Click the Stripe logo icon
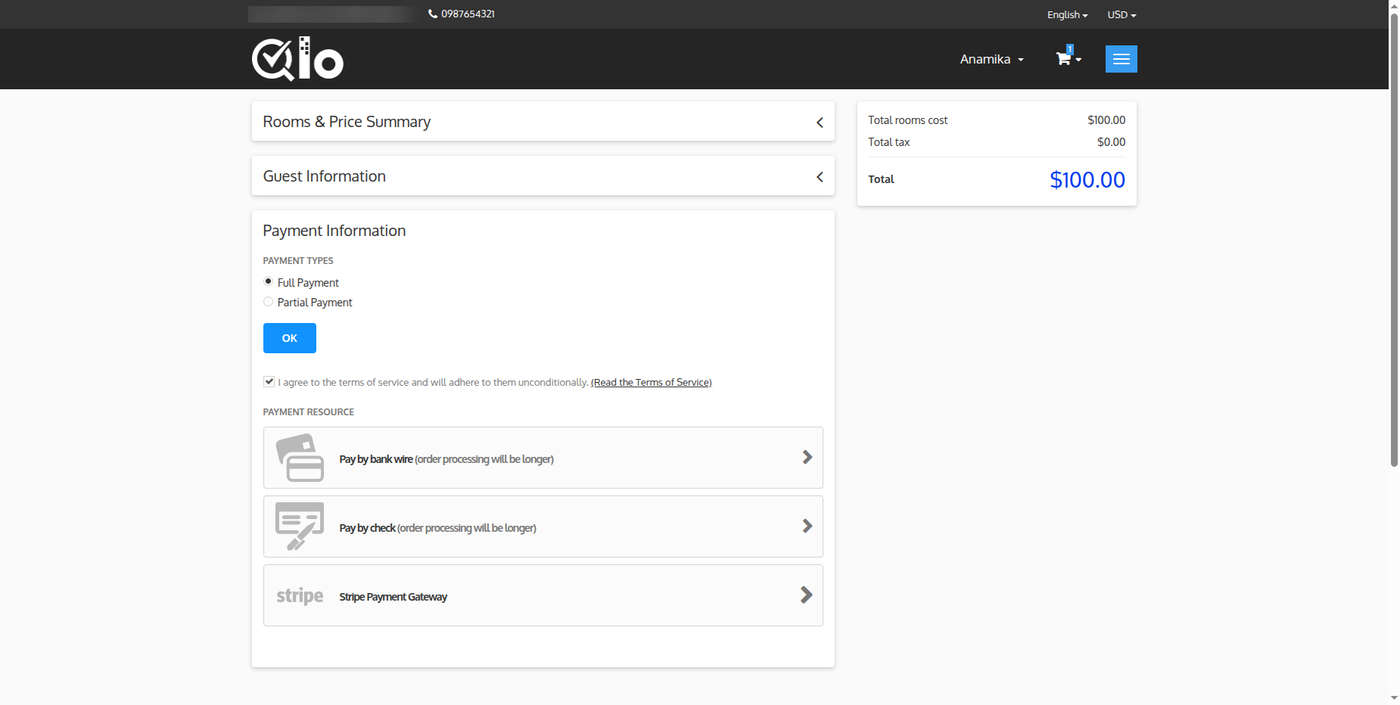The image size is (1400, 705). [x=300, y=596]
